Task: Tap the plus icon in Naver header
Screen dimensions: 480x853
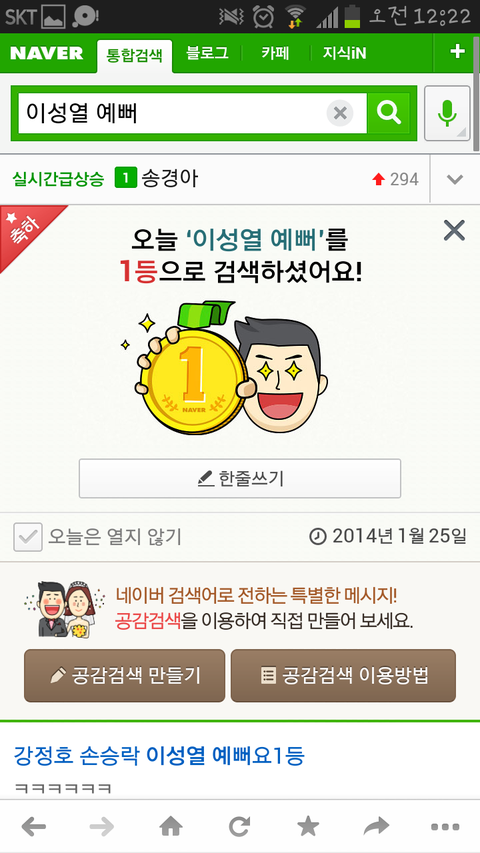Action: [x=457, y=52]
